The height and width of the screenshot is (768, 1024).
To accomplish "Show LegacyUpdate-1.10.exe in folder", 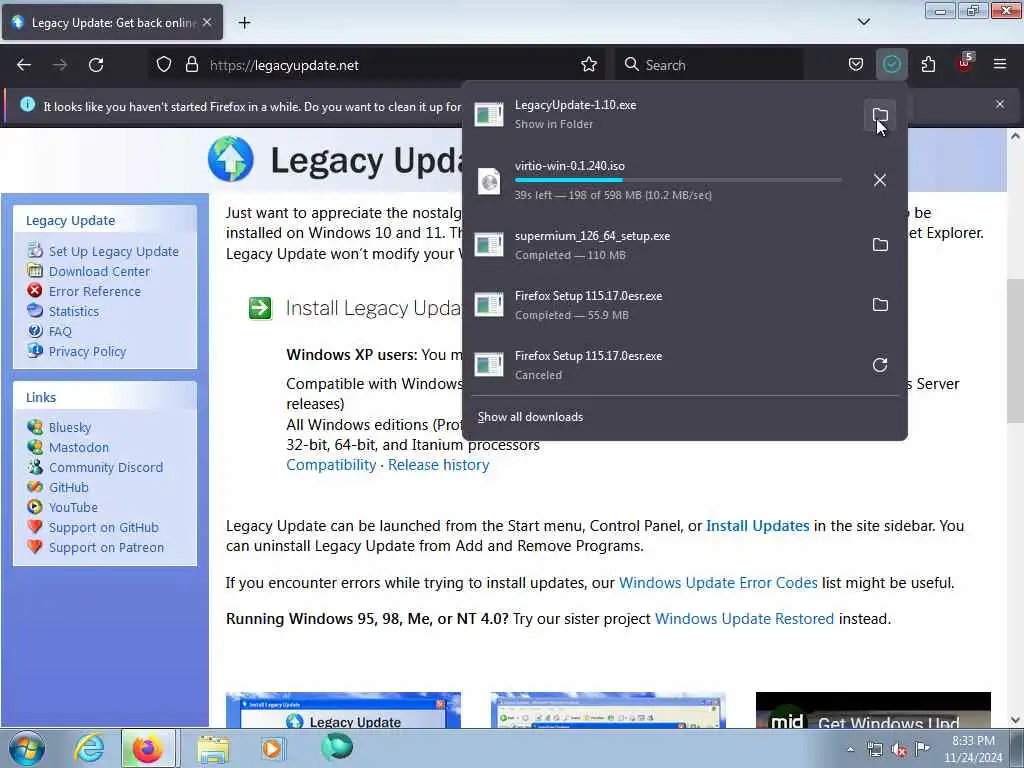I will tap(880, 116).
